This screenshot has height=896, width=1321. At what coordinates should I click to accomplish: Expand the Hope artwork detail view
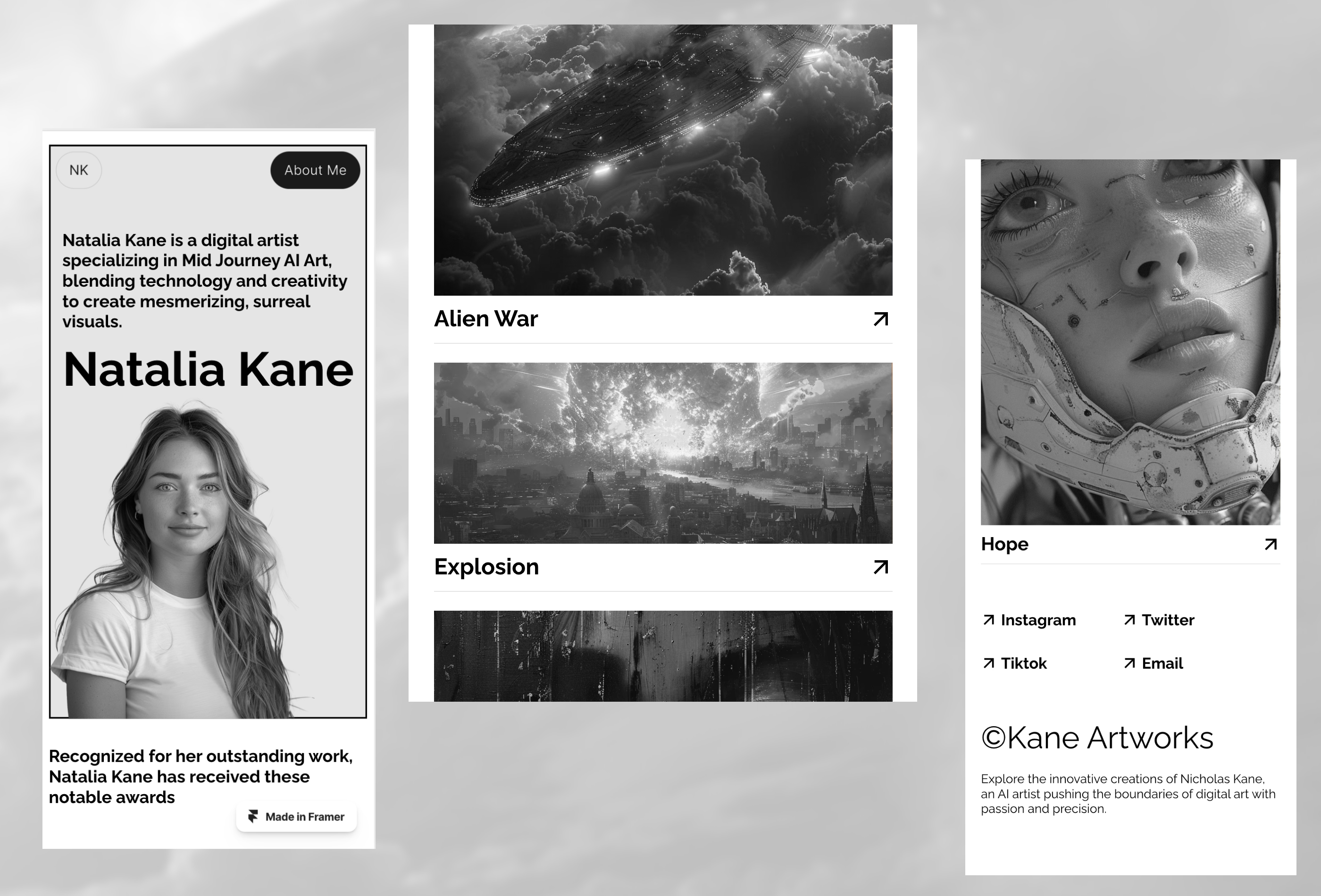(x=1269, y=544)
